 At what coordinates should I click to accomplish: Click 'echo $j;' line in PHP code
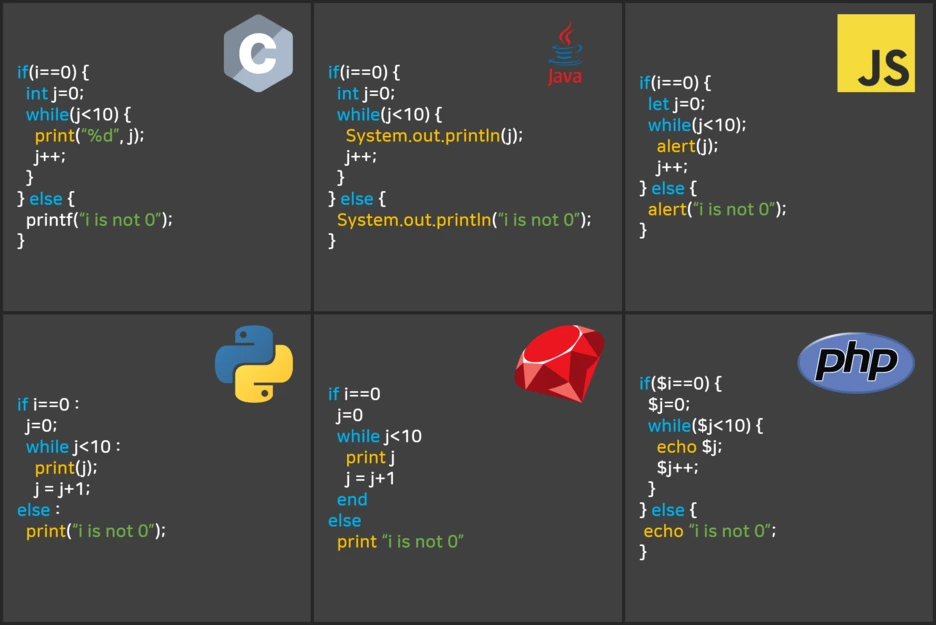click(x=689, y=447)
